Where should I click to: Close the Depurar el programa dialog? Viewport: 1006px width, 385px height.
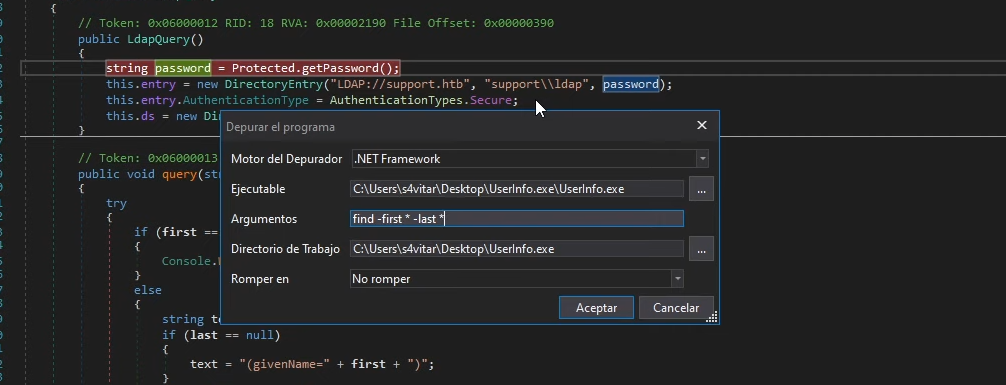[x=702, y=125]
